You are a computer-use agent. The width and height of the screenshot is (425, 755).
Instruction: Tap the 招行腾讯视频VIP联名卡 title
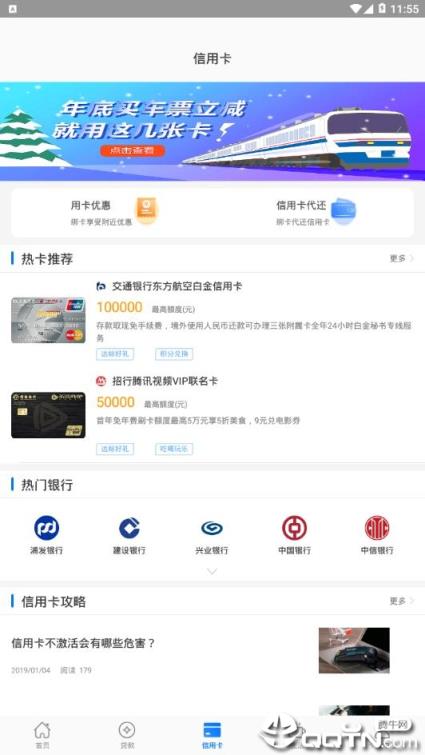point(165,381)
